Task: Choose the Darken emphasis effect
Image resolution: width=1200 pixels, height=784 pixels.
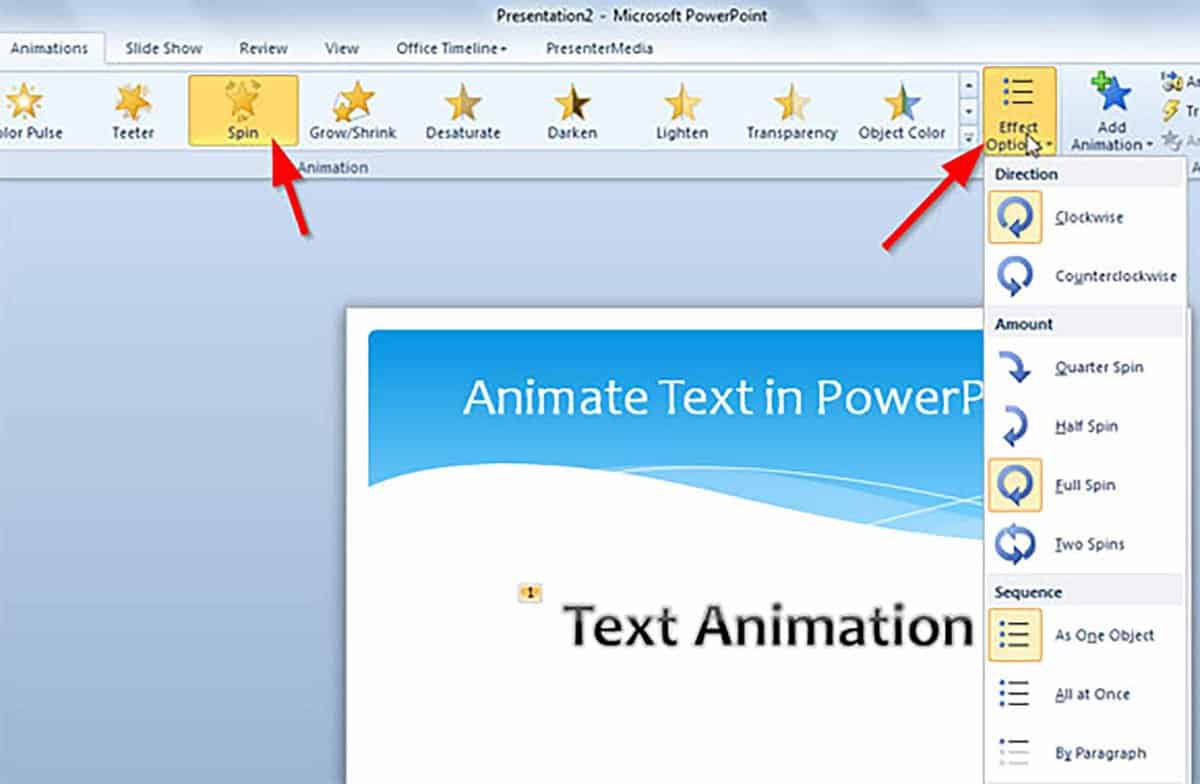Action: tap(573, 110)
